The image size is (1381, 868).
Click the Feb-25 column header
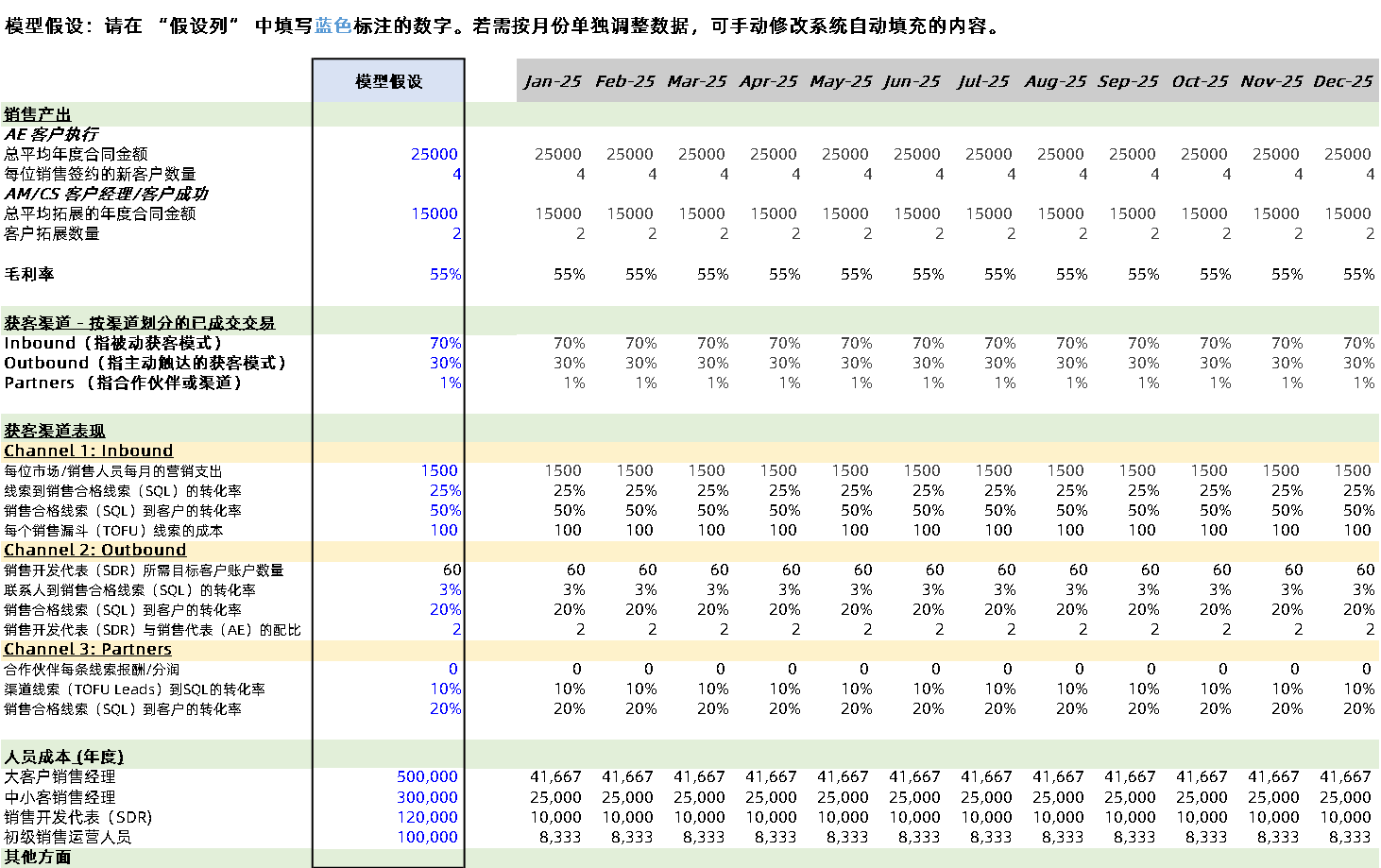click(624, 81)
